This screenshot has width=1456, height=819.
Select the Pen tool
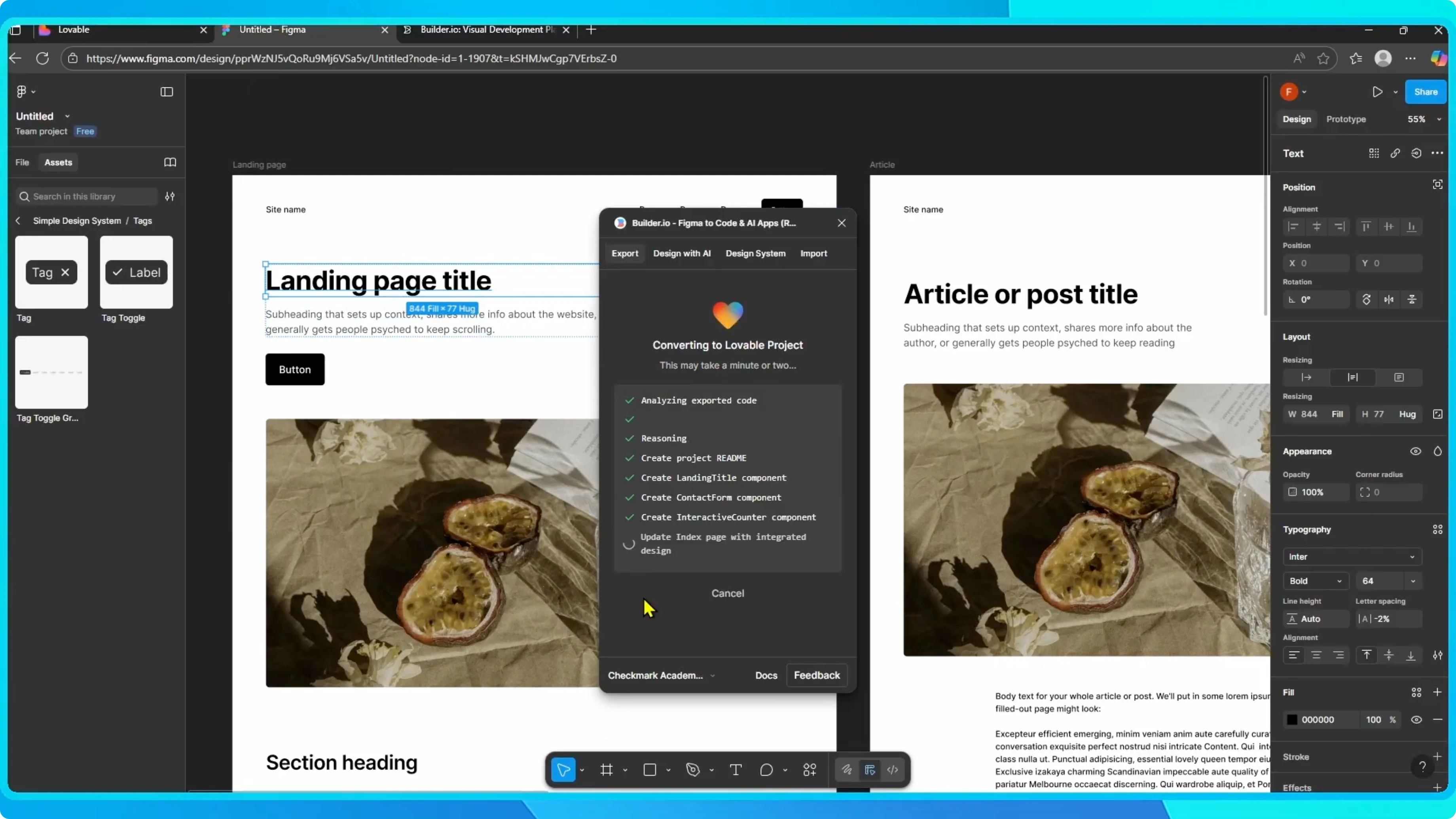click(692, 770)
